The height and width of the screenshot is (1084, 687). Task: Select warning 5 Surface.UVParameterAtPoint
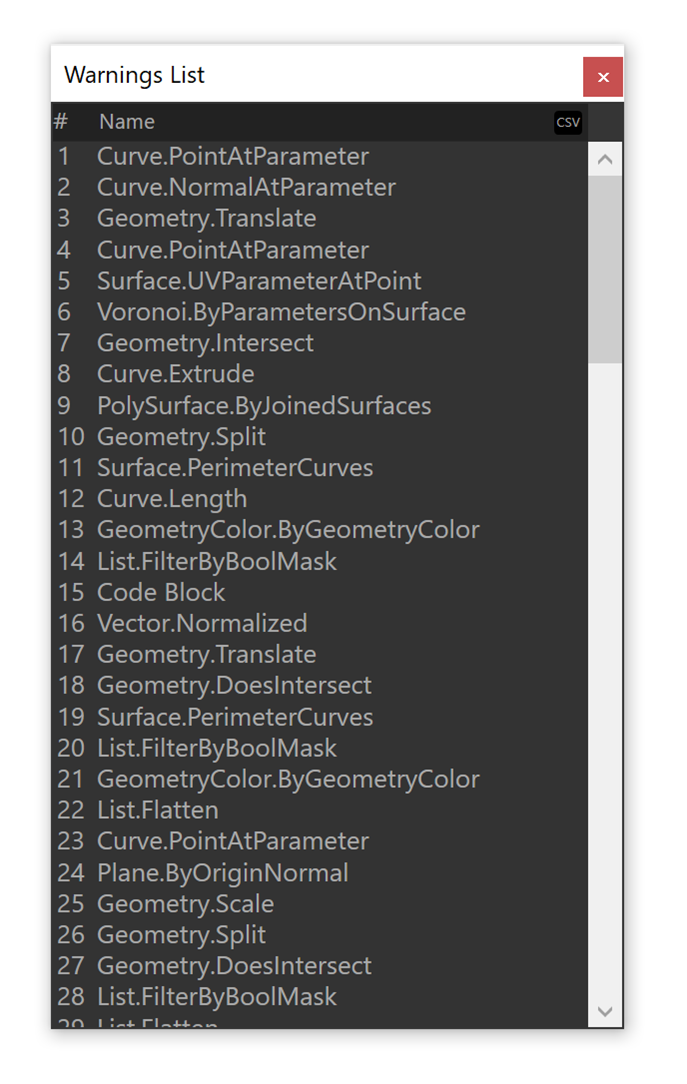tap(259, 281)
